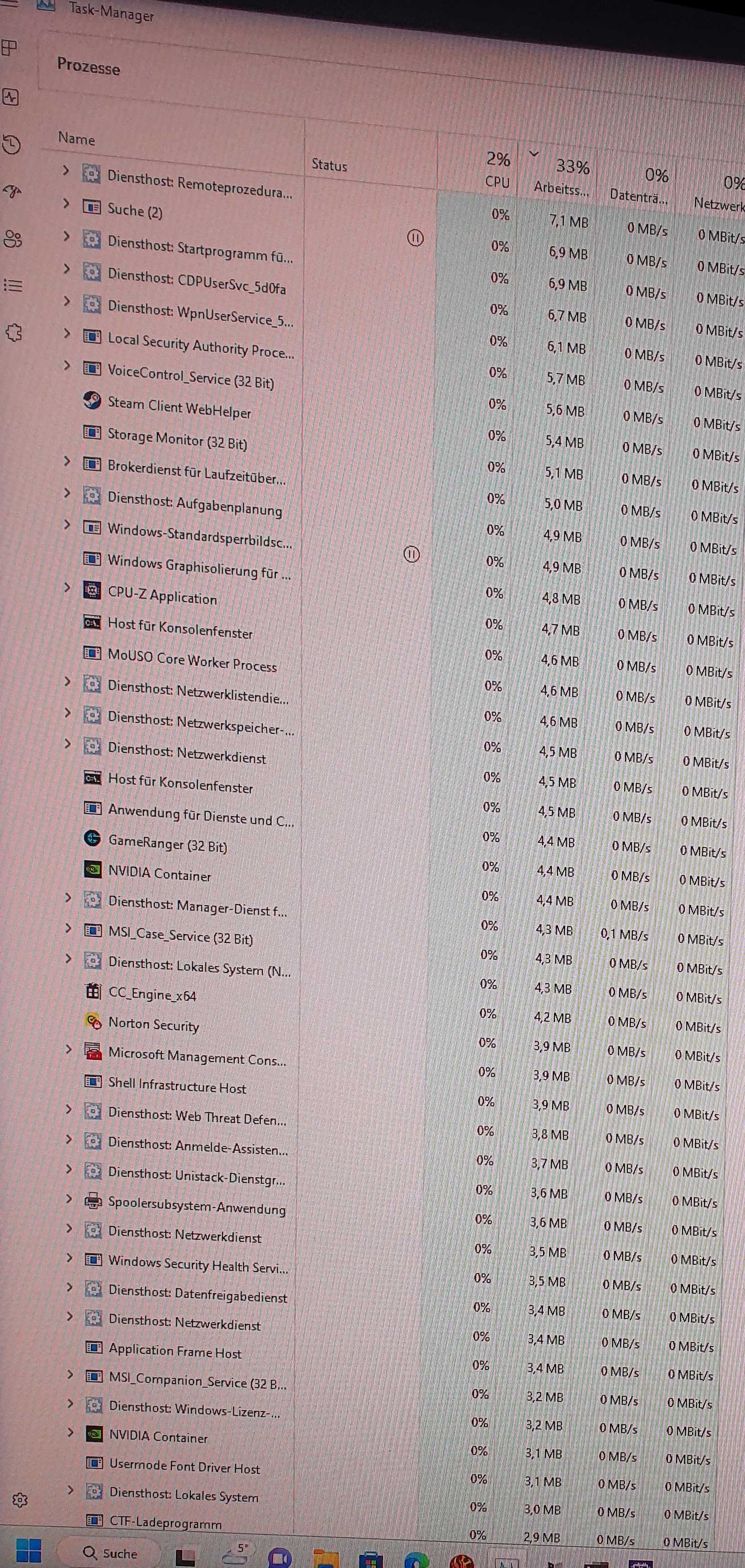Click the GameRanger process icon
Image resolution: width=745 pixels, height=1568 pixels.
(92, 838)
